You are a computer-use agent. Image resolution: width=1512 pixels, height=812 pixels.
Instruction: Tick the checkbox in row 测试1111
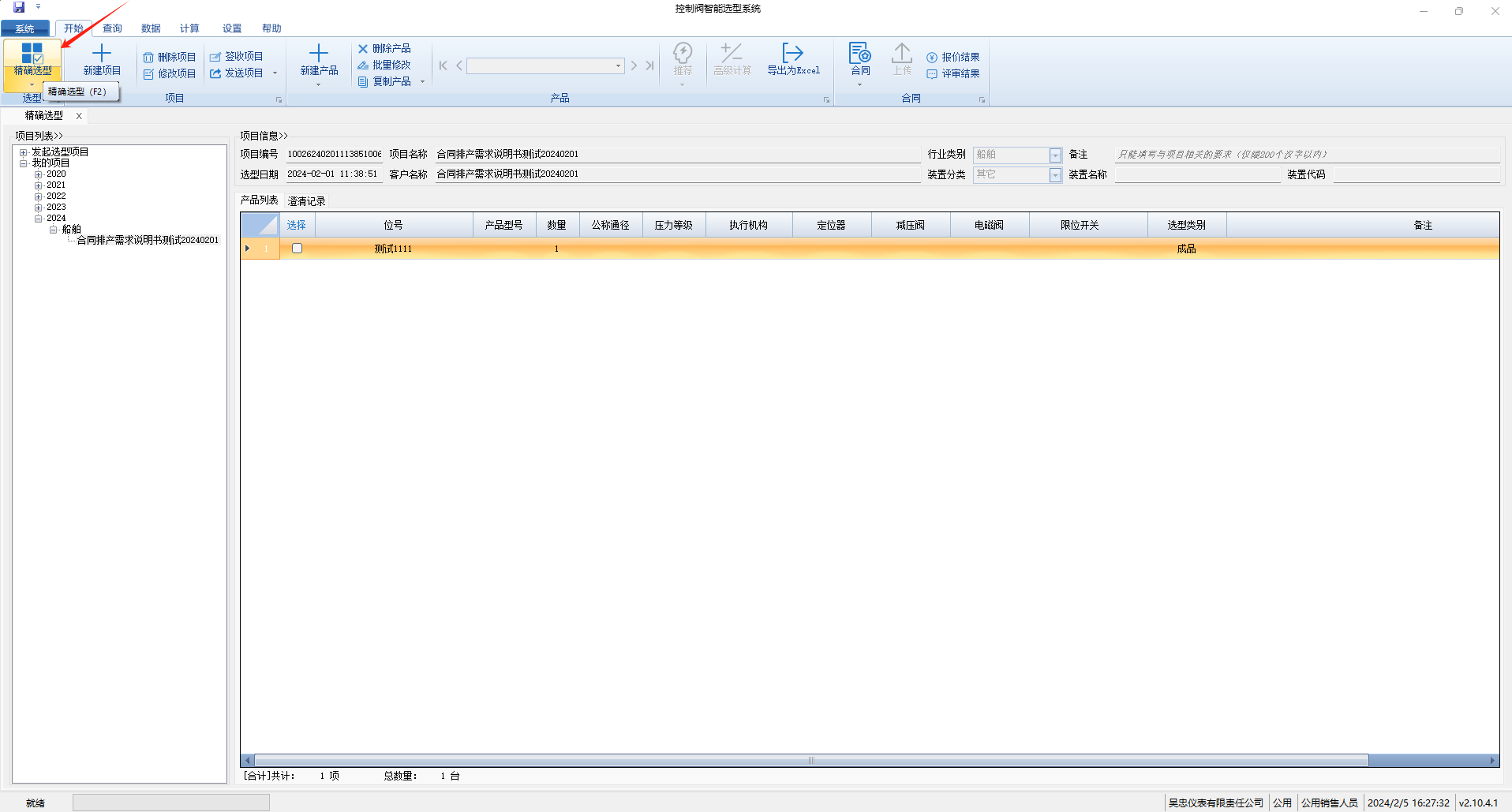tap(298, 249)
